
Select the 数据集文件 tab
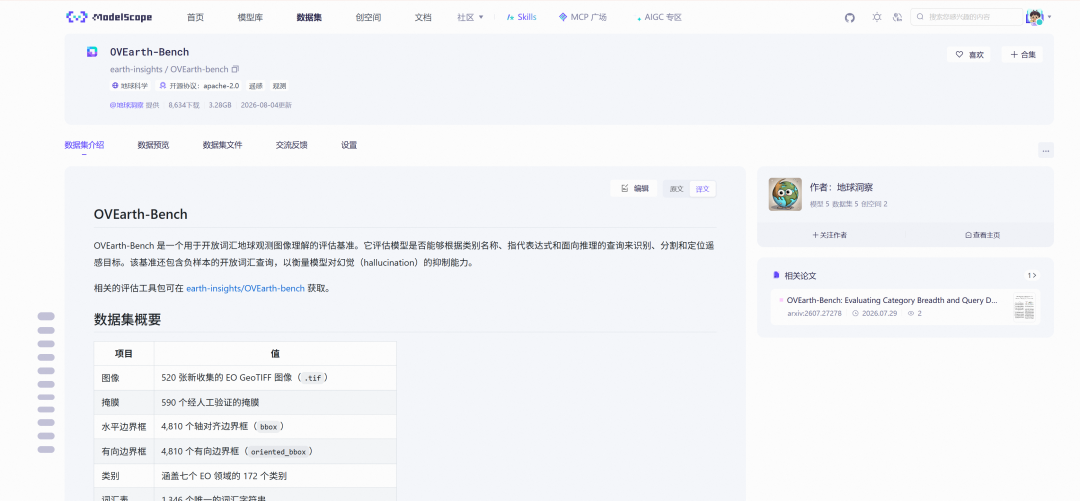[x=222, y=145]
